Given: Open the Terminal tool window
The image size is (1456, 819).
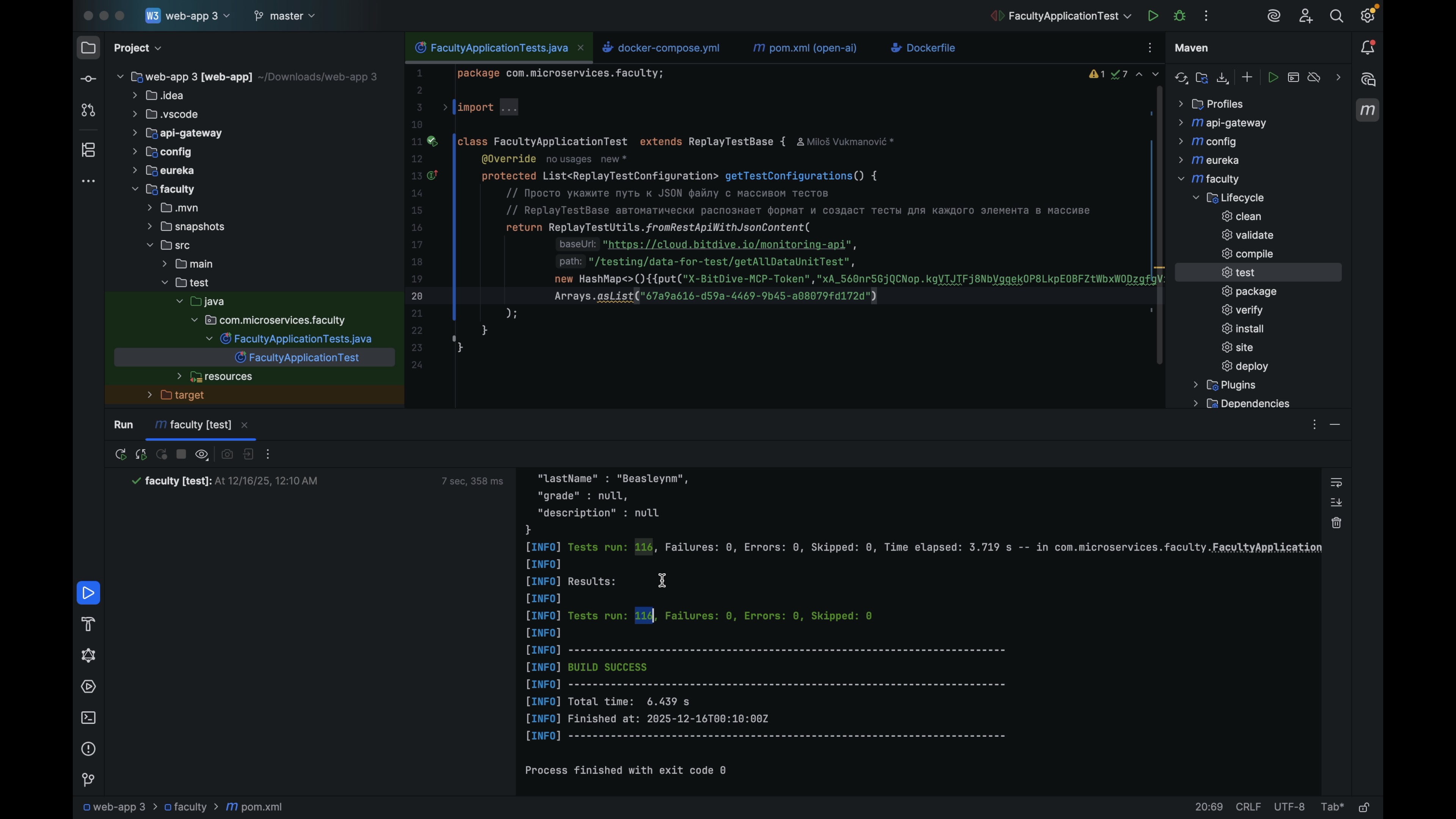Looking at the screenshot, I should 88,718.
